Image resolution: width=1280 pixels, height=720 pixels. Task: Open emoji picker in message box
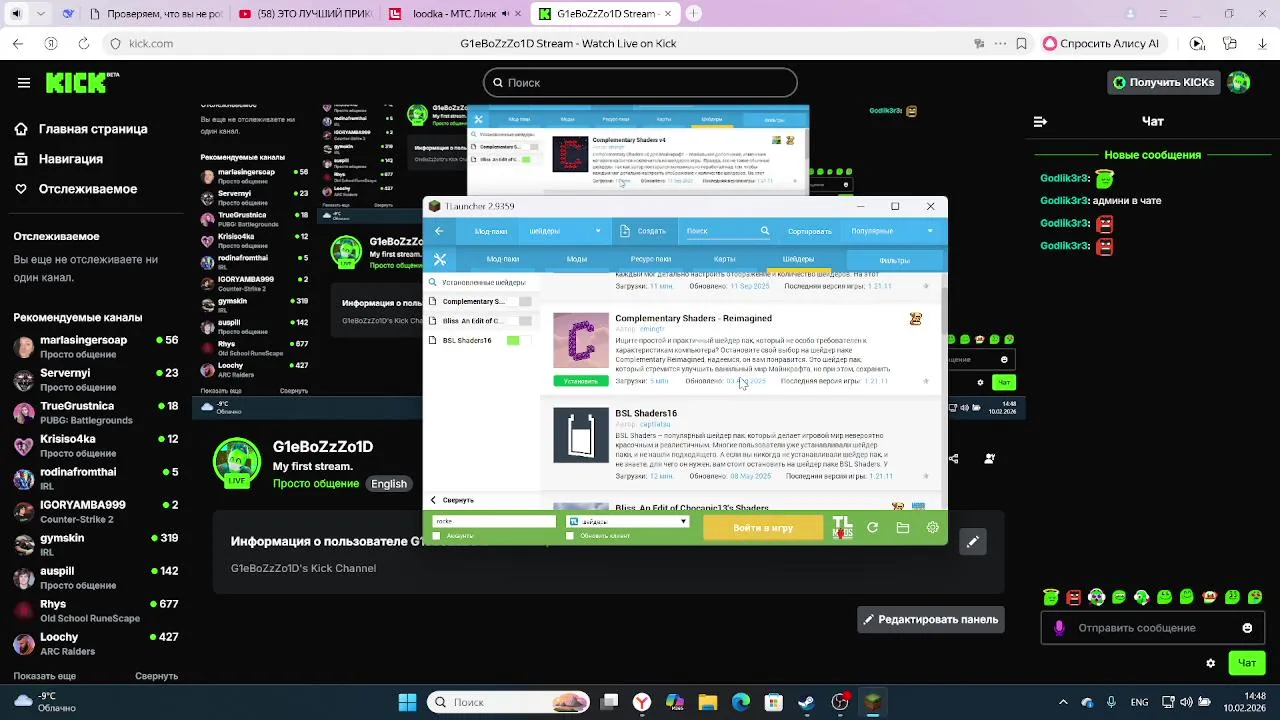[1247, 628]
